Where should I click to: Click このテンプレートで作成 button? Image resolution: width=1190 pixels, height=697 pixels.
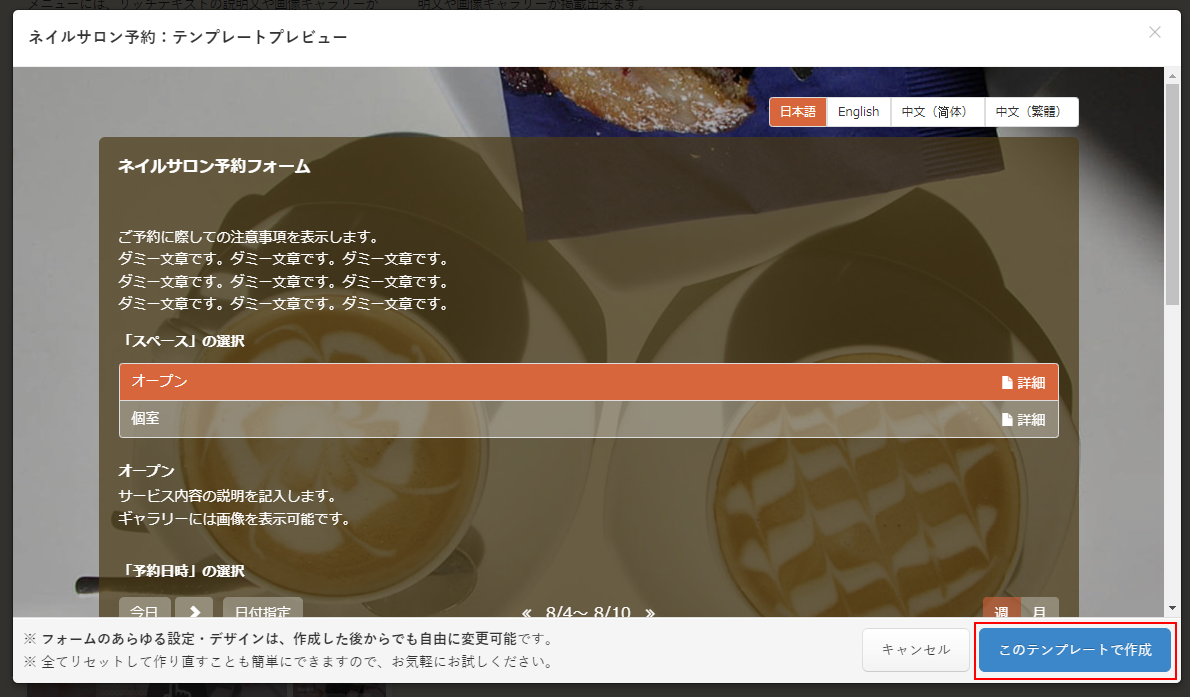click(1074, 650)
